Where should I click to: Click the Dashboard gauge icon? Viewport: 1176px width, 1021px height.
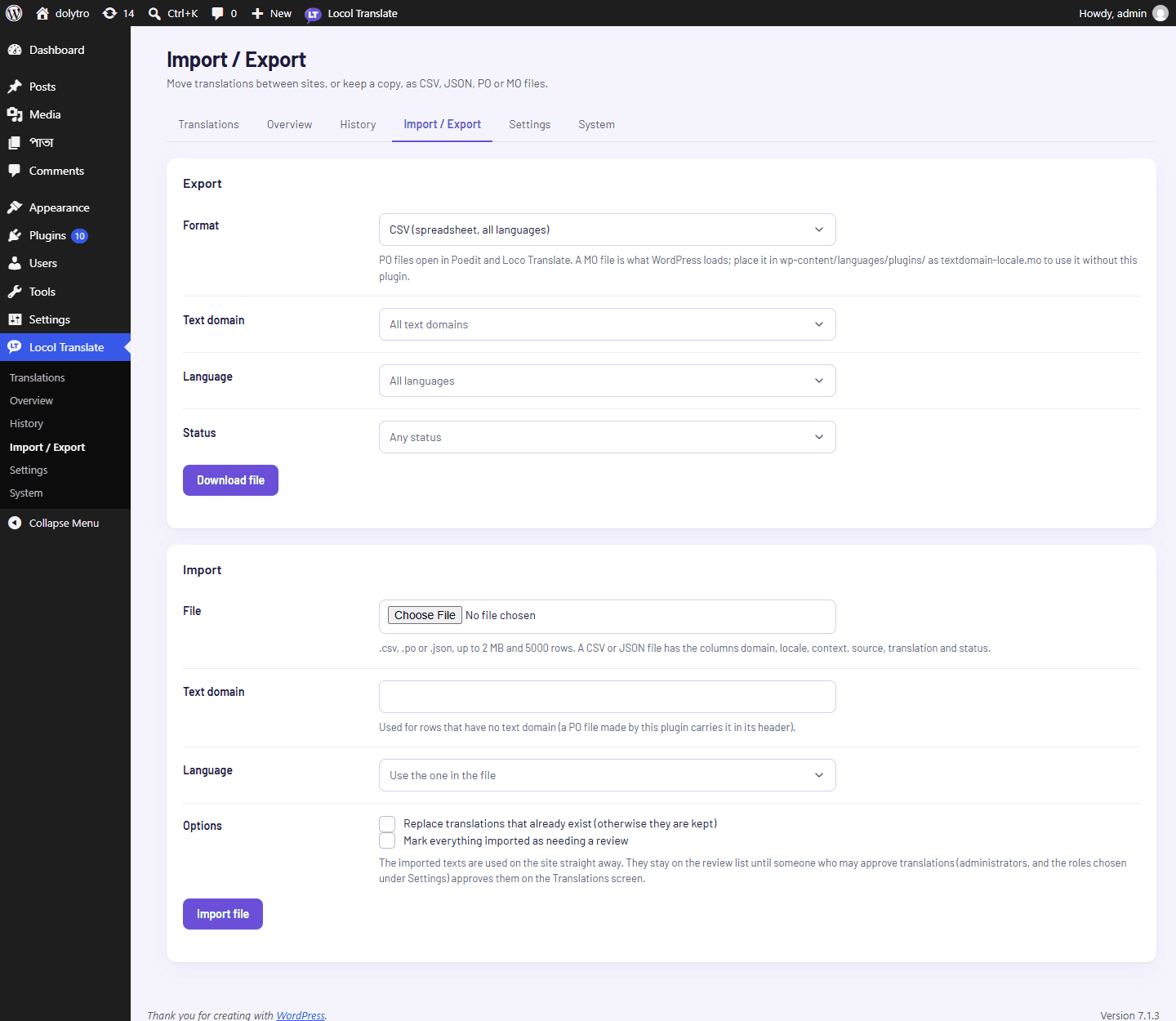[15, 50]
